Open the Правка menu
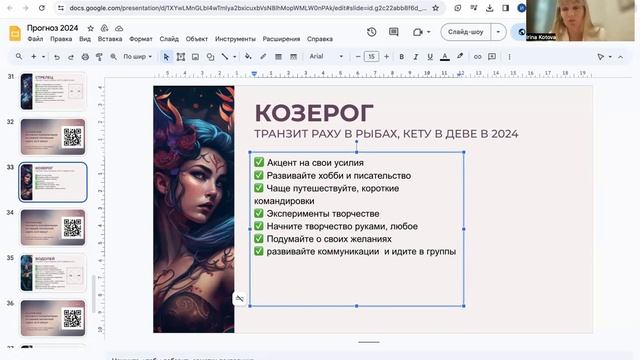 tap(61, 39)
